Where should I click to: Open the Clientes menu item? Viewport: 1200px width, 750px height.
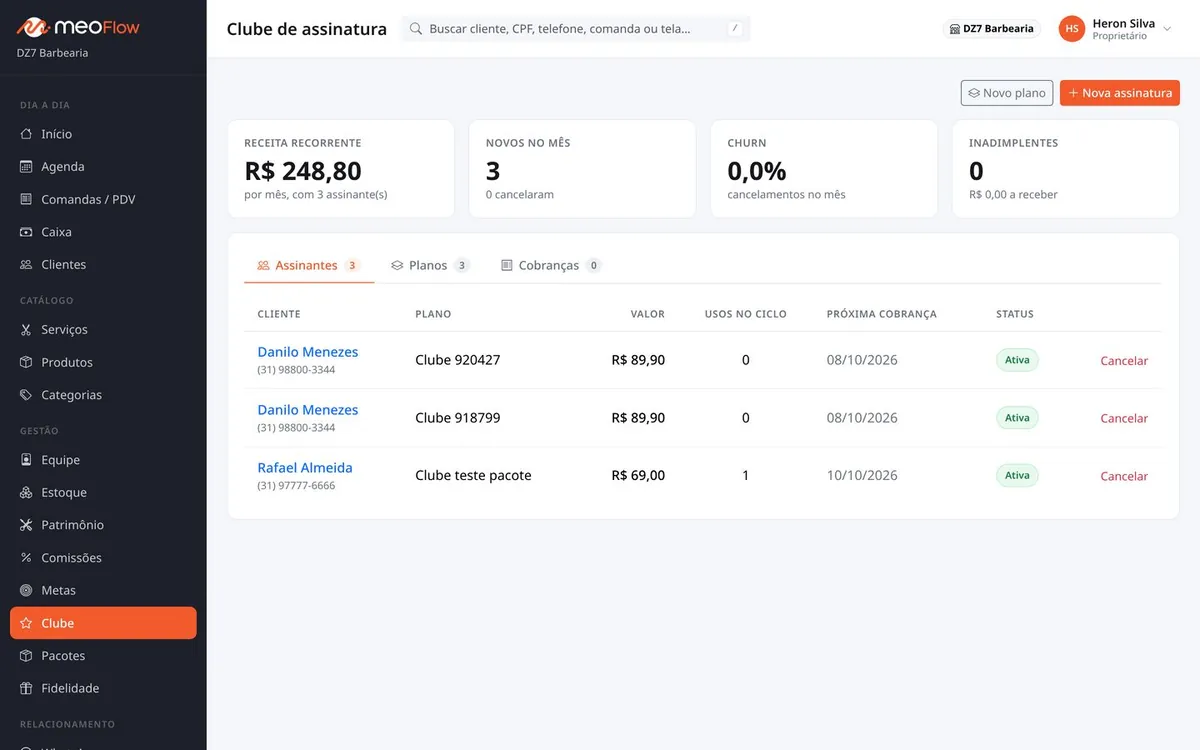103,265
